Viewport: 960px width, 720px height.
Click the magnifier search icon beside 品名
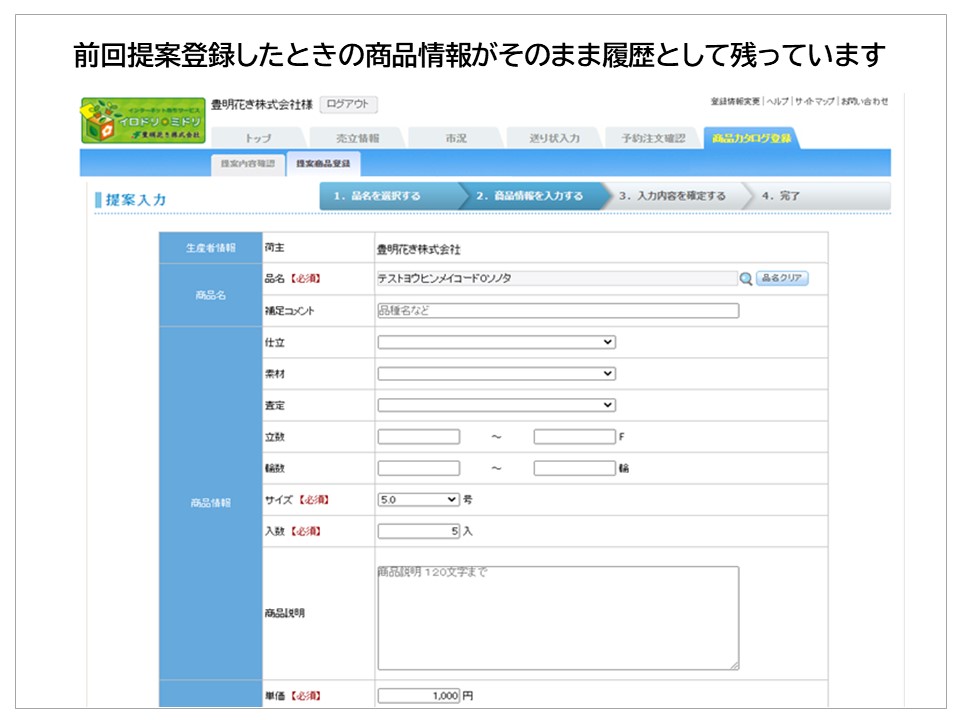point(746,279)
